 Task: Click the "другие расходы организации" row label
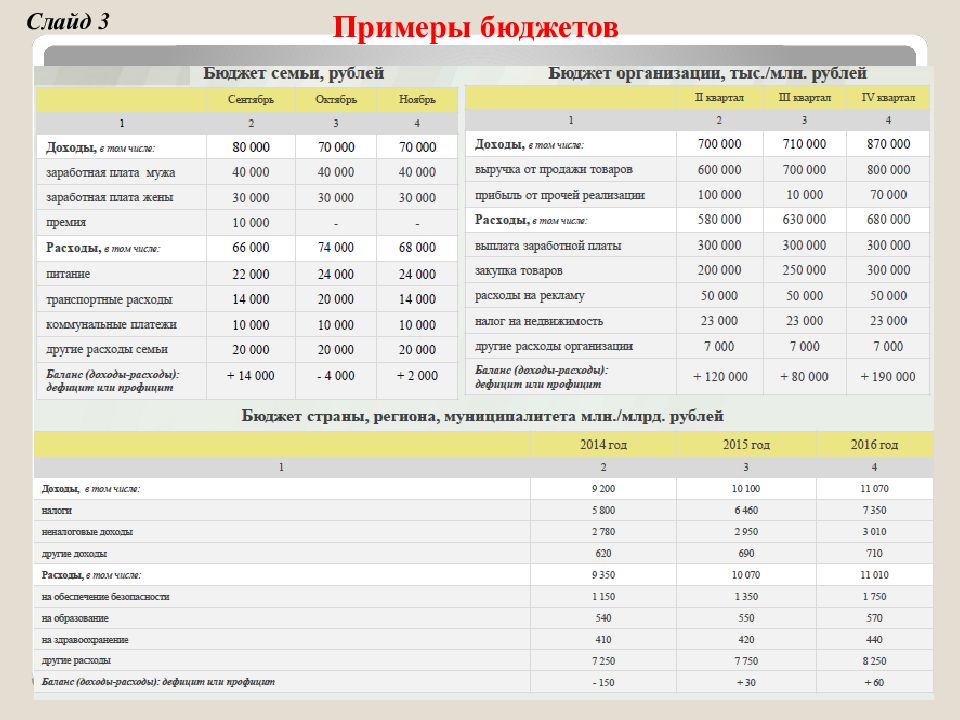[x=554, y=346]
